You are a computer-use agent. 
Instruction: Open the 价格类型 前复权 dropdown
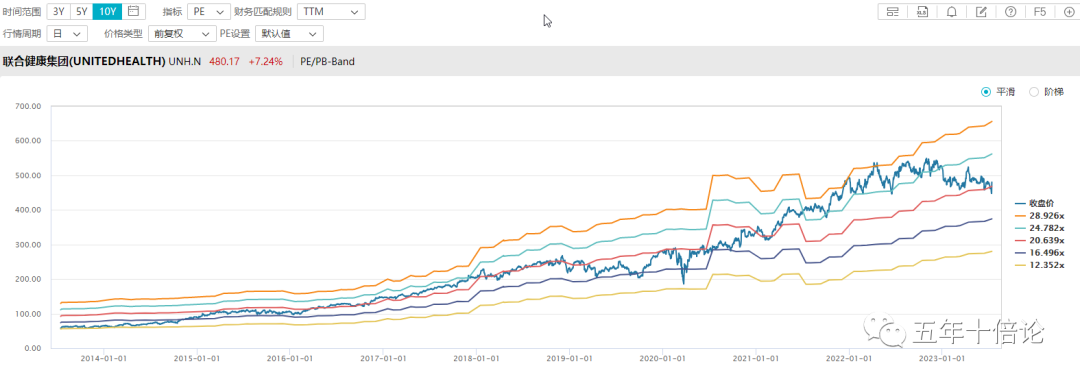(182, 33)
